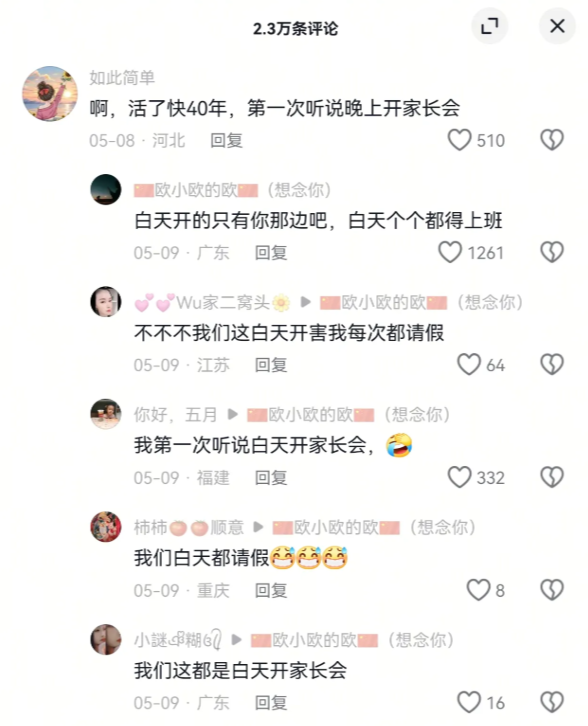Like the Fujian reply with 332 likes

(x=459, y=477)
